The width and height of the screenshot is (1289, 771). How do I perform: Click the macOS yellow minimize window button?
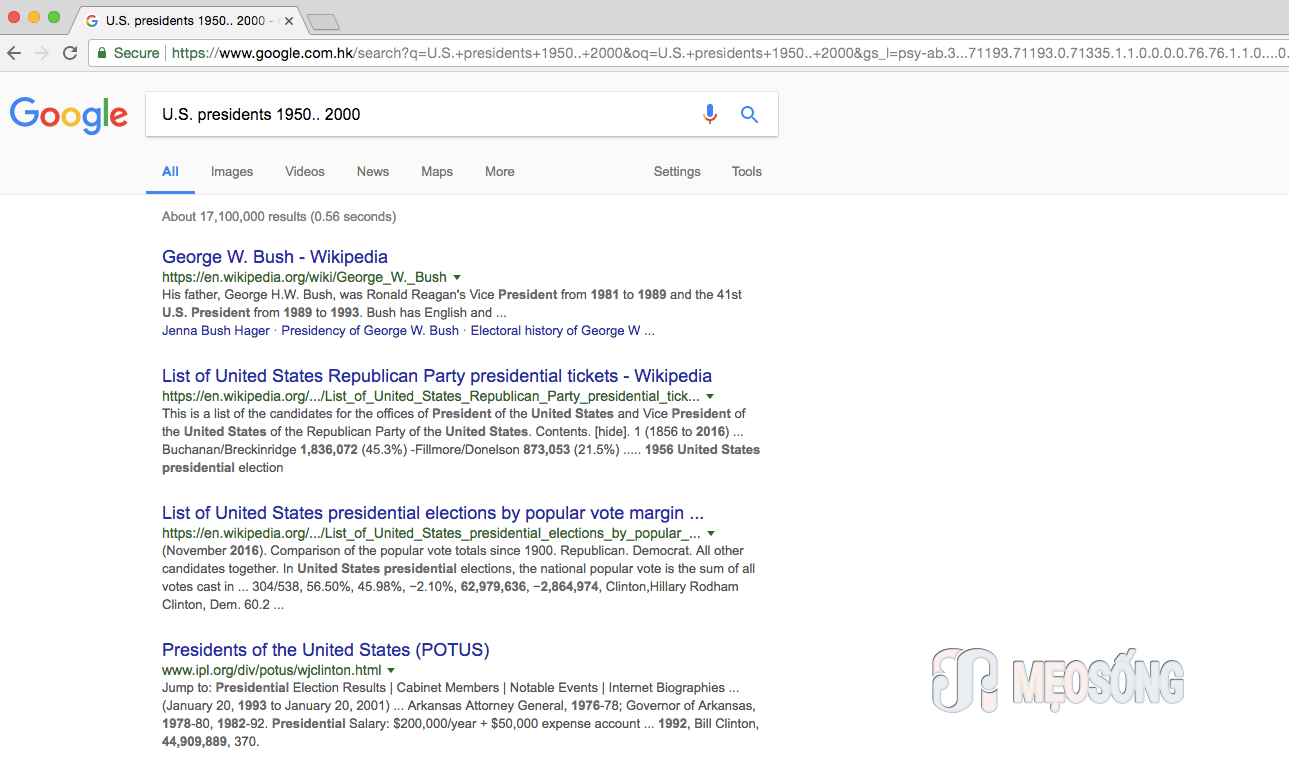[34, 17]
